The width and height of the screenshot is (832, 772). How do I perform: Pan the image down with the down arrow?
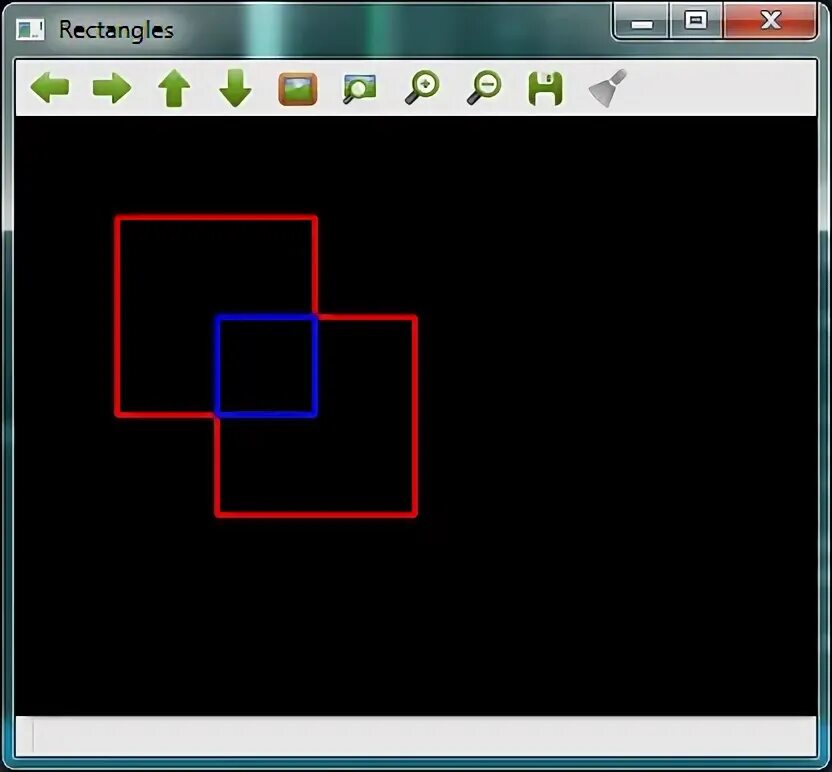(x=235, y=88)
